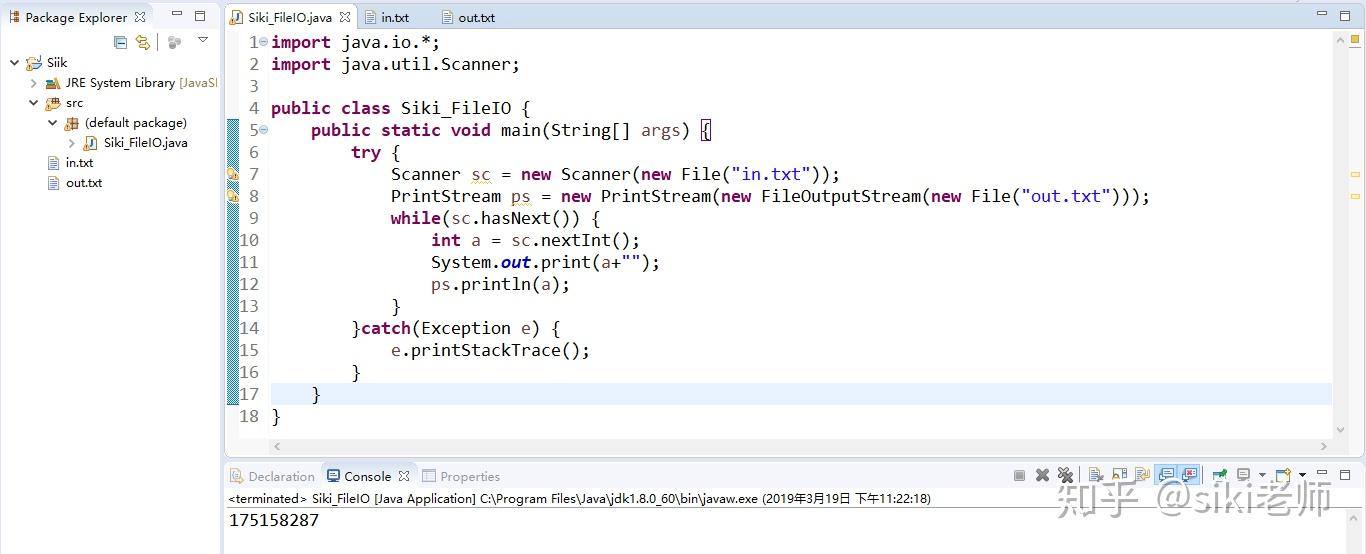Pin the console view
Screen dimensions: 1366x554
click(x=1219, y=476)
